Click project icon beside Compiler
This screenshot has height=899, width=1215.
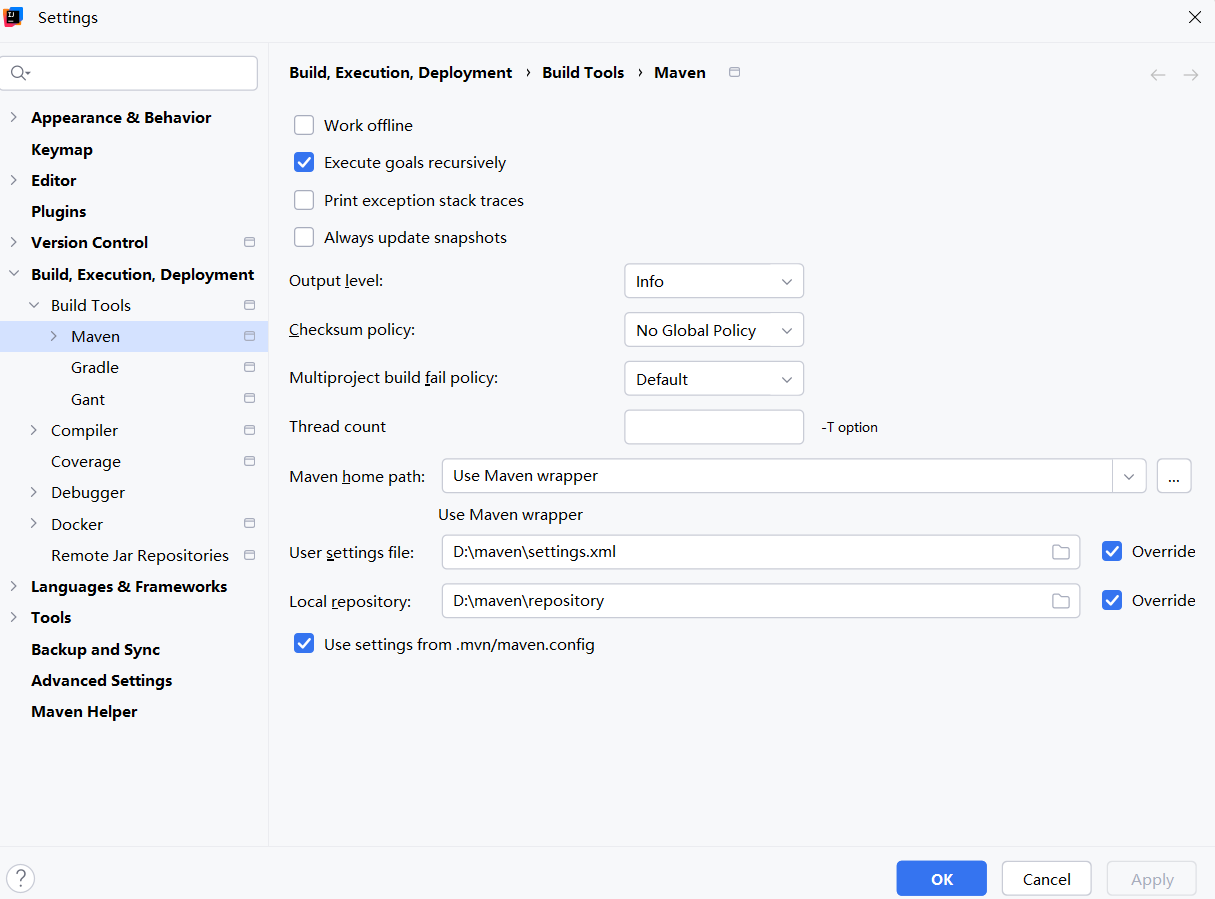(x=249, y=430)
